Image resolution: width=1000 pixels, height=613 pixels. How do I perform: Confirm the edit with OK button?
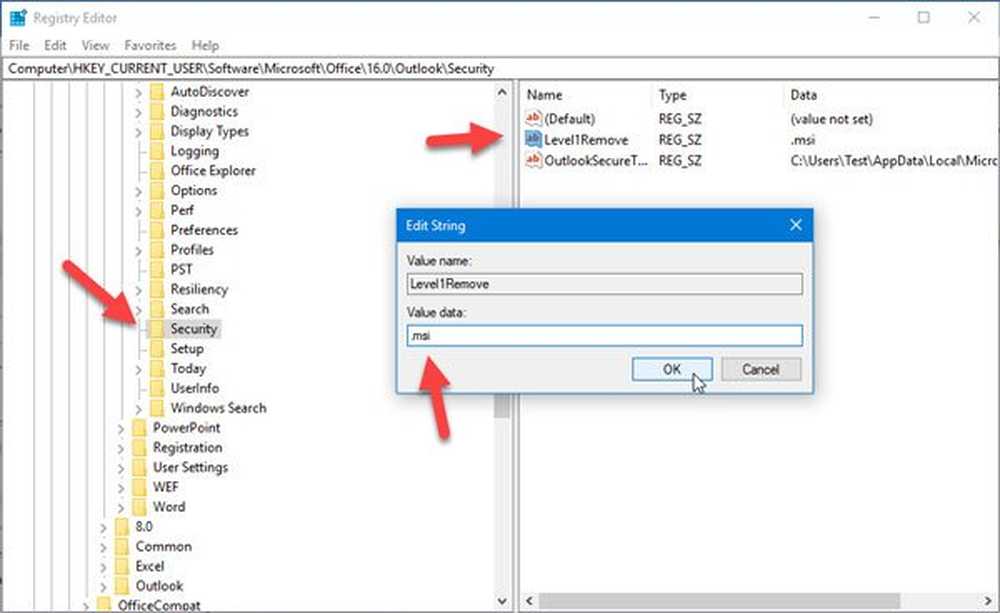click(672, 369)
